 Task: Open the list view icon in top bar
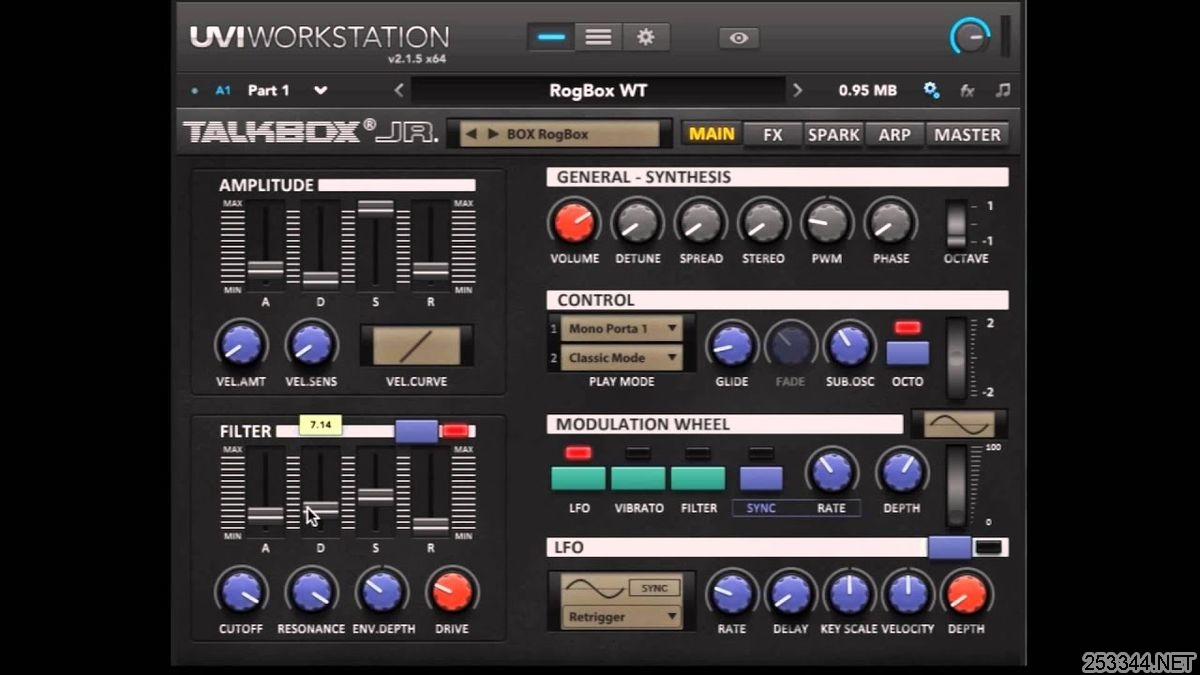[598, 37]
